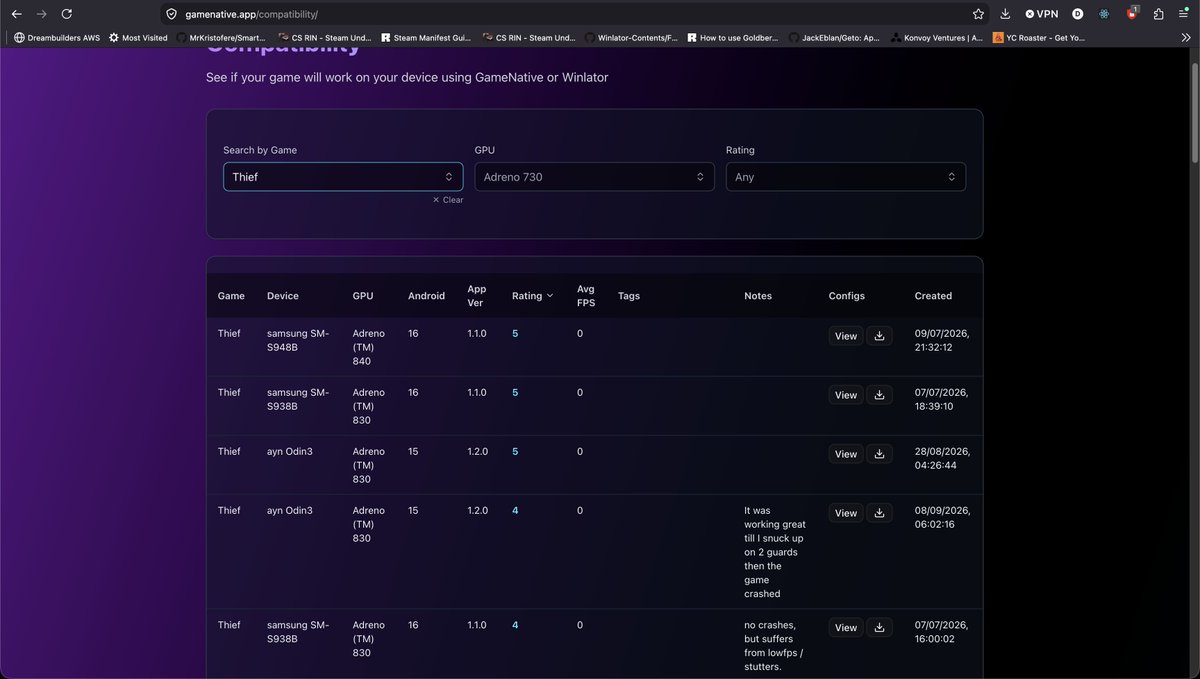View config for 28/08/2026 Odin3 row

(x=846, y=454)
